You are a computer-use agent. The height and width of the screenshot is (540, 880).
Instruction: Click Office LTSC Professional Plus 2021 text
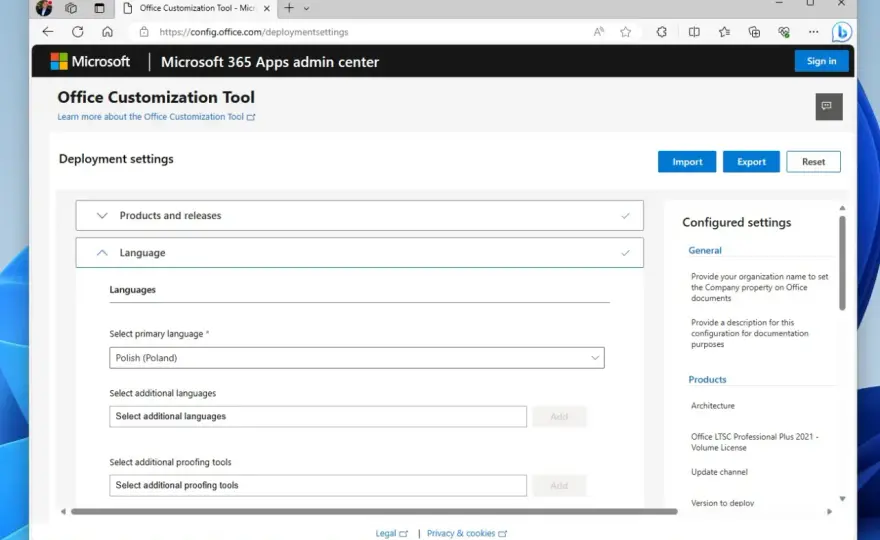coord(754,442)
